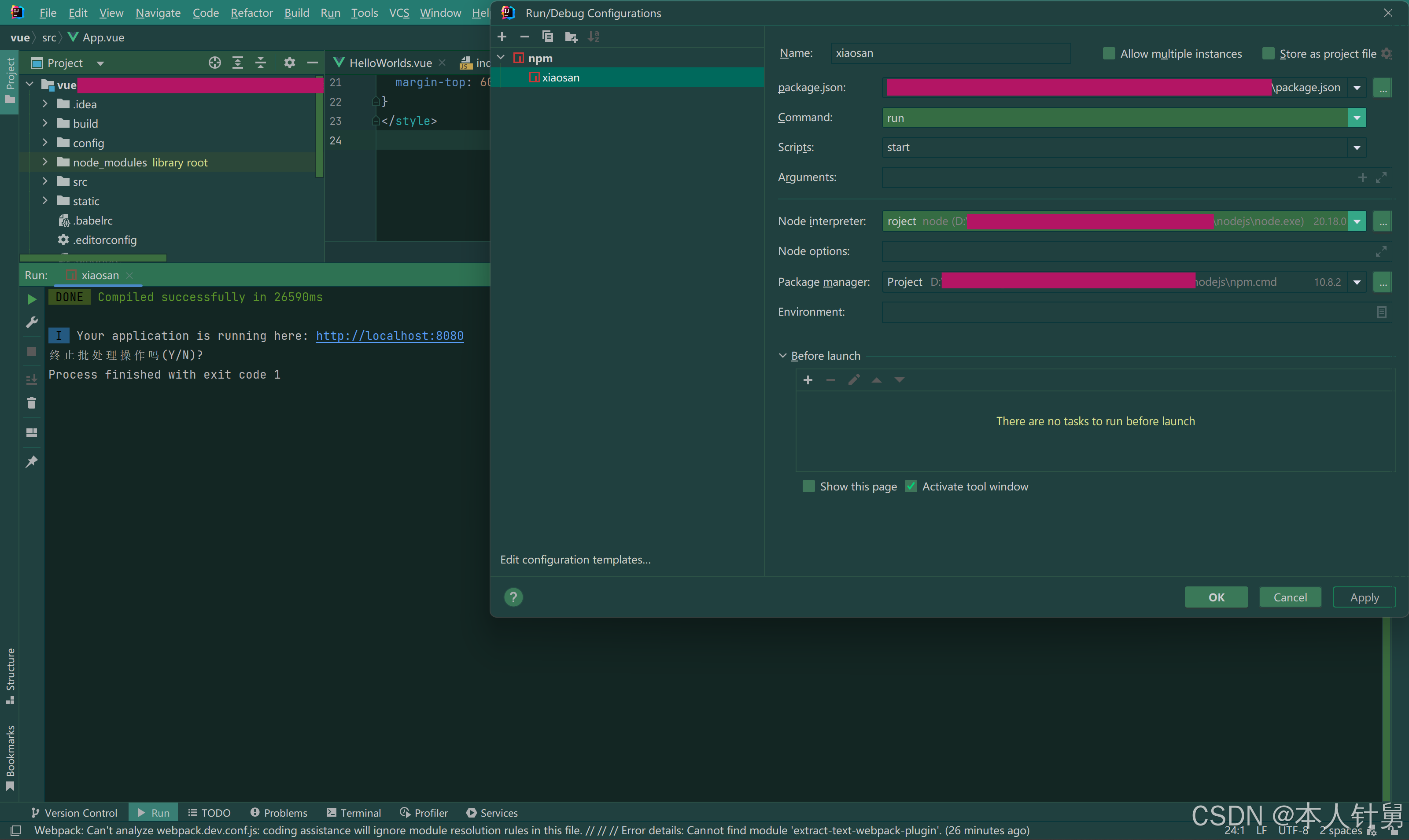Viewport: 1409px width, 840px height.
Task: Open Project panel gear settings
Action: tap(289, 63)
